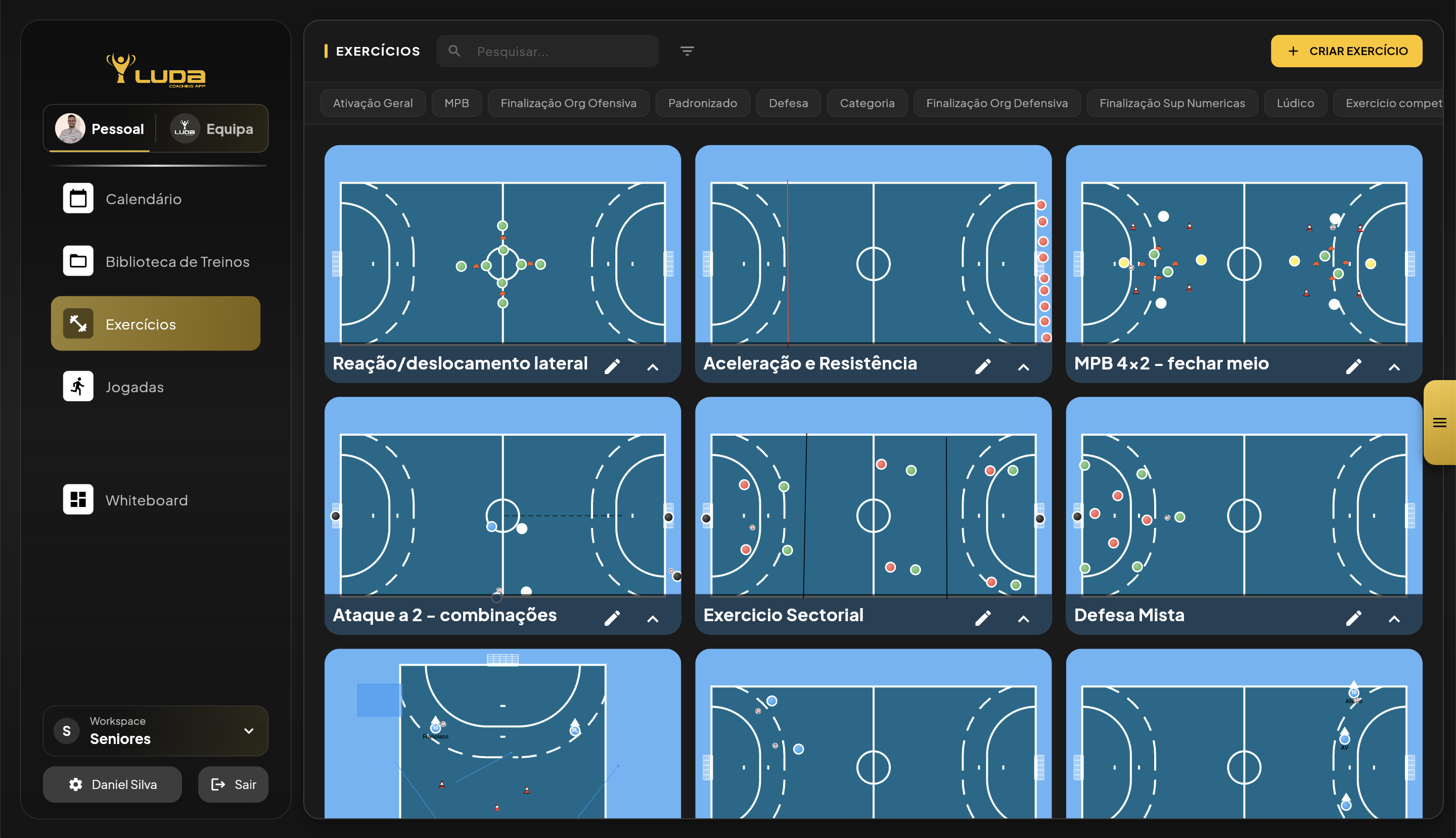
Task: Open the Calendário section in the sidebar
Action: (x=144, y=199)
